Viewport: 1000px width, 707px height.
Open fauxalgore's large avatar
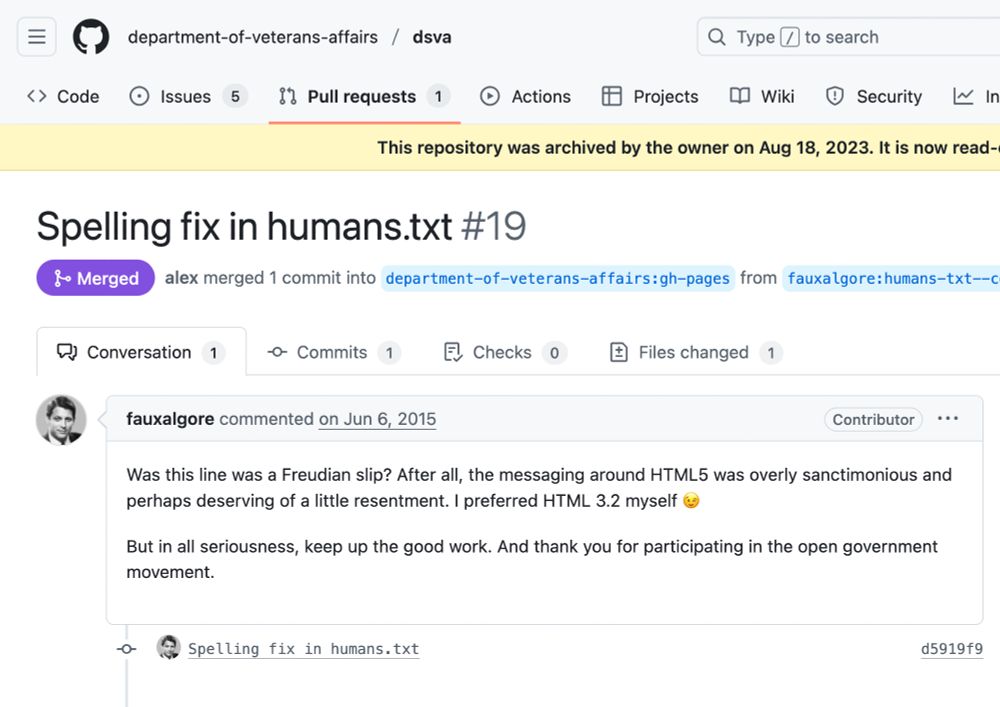tap(61, 419)
